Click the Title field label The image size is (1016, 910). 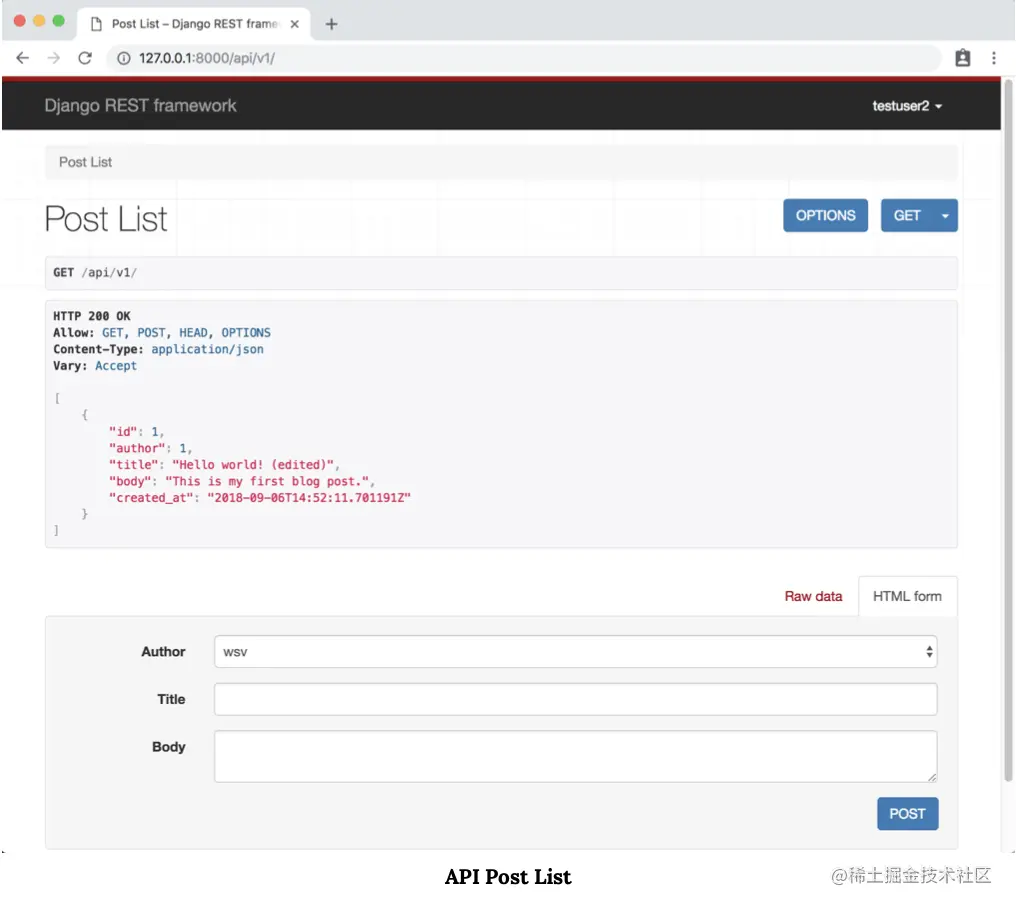click(x=171, y=699)
